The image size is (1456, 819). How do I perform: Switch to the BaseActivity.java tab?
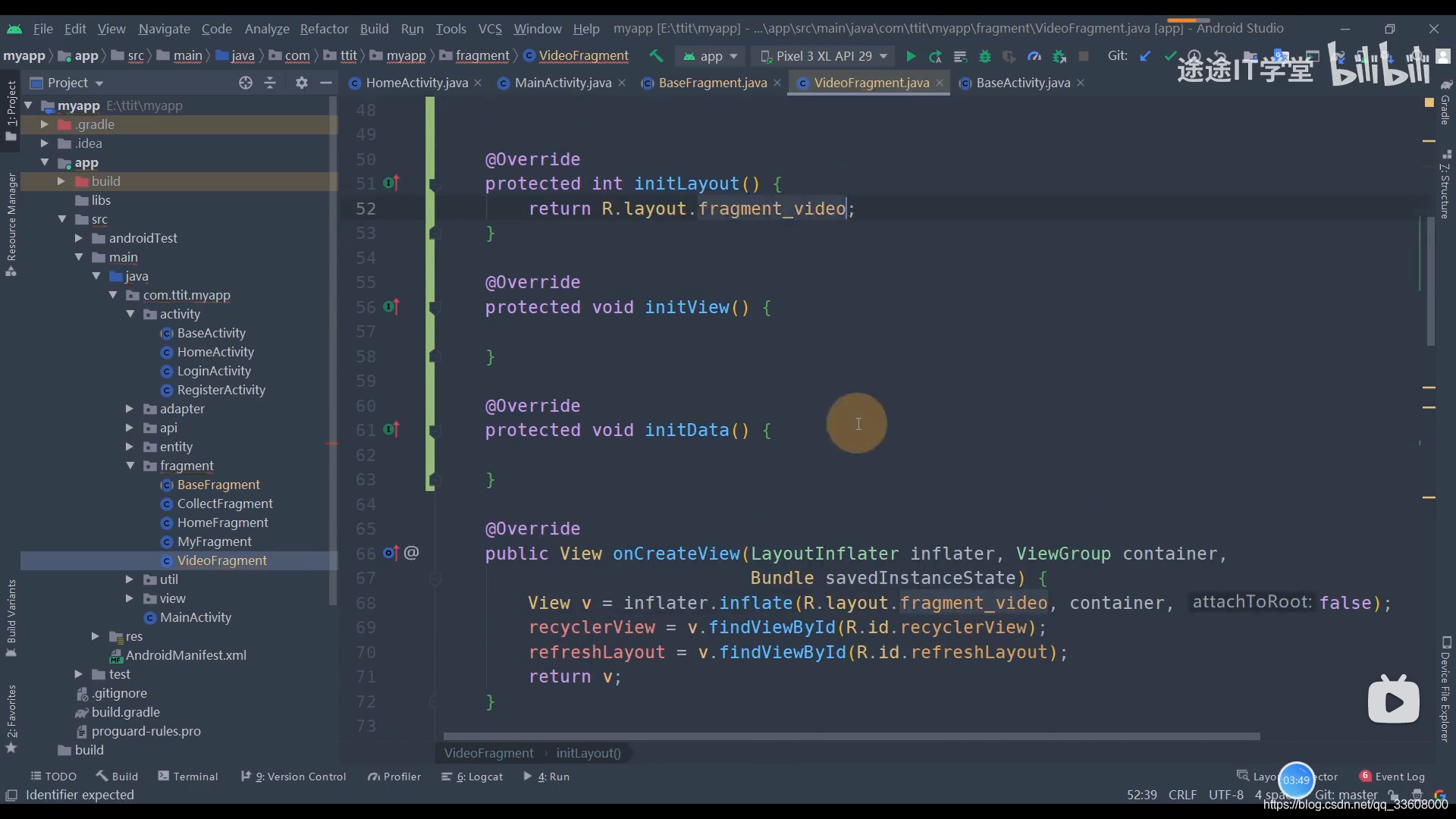(1022, 83)
